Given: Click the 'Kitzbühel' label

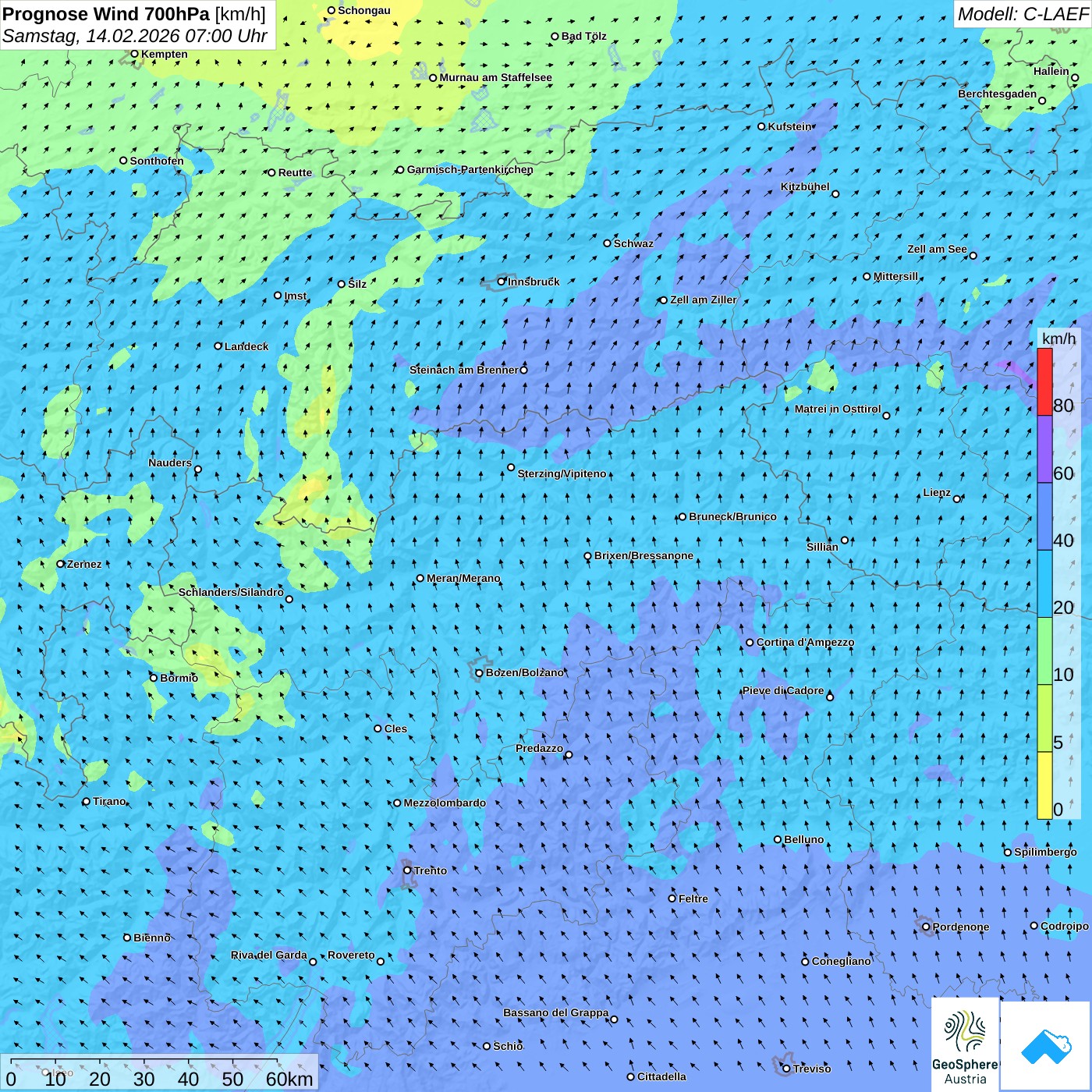Looking at the screenshot, I should tap(805, 186).
